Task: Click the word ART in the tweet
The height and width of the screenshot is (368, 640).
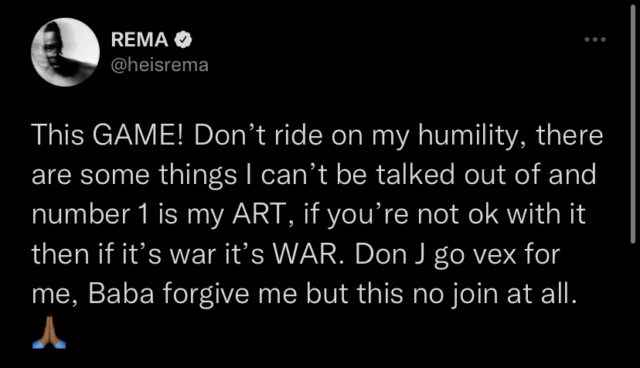Action: click(258, 214)
